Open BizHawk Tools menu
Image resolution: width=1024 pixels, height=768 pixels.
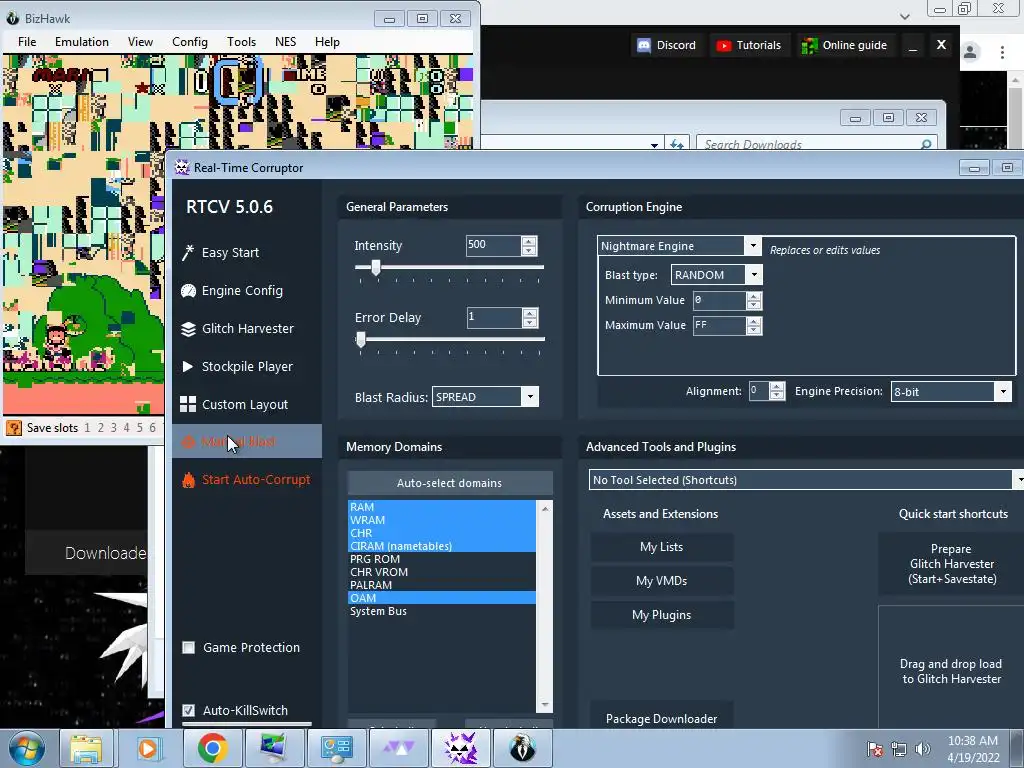(241, 42)
